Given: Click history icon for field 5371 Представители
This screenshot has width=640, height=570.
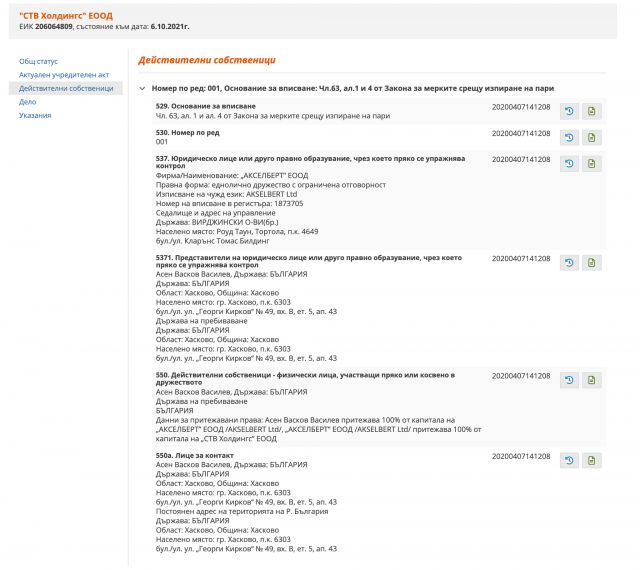Looking at the screenshot, I should tap(568, 263).
